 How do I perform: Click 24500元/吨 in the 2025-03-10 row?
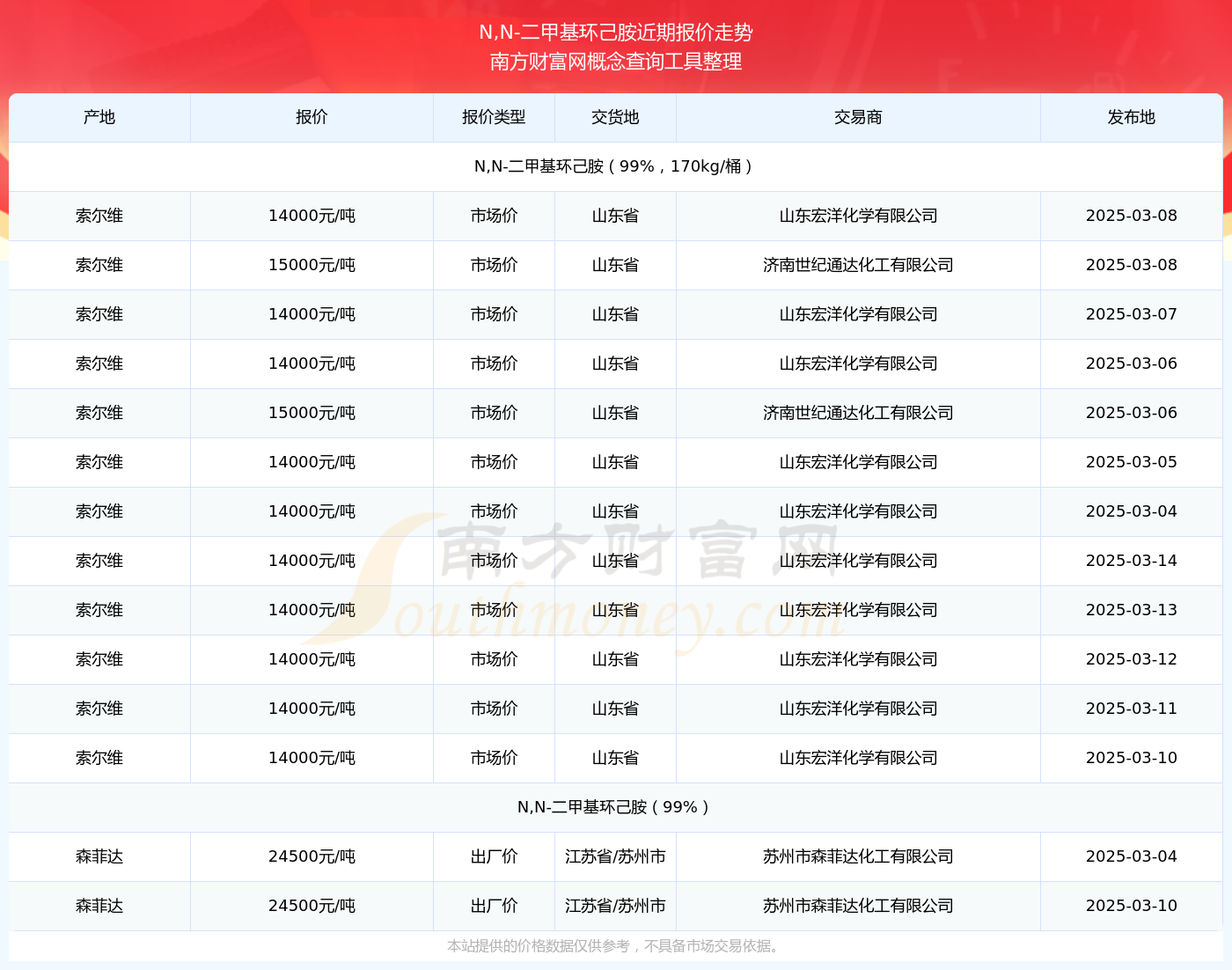312,906
